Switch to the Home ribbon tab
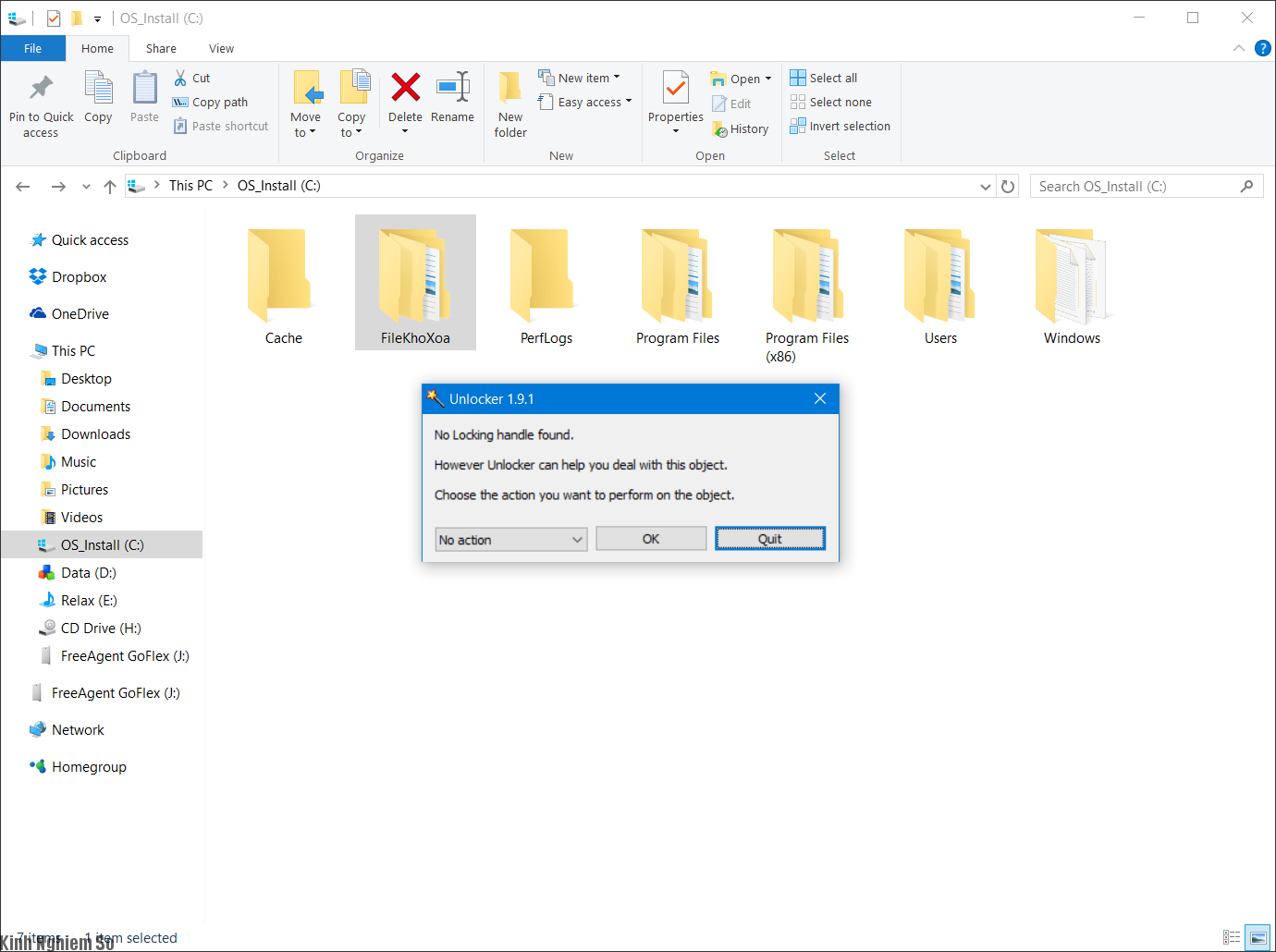The image size is (1276, 952). (x=97, y=49)
